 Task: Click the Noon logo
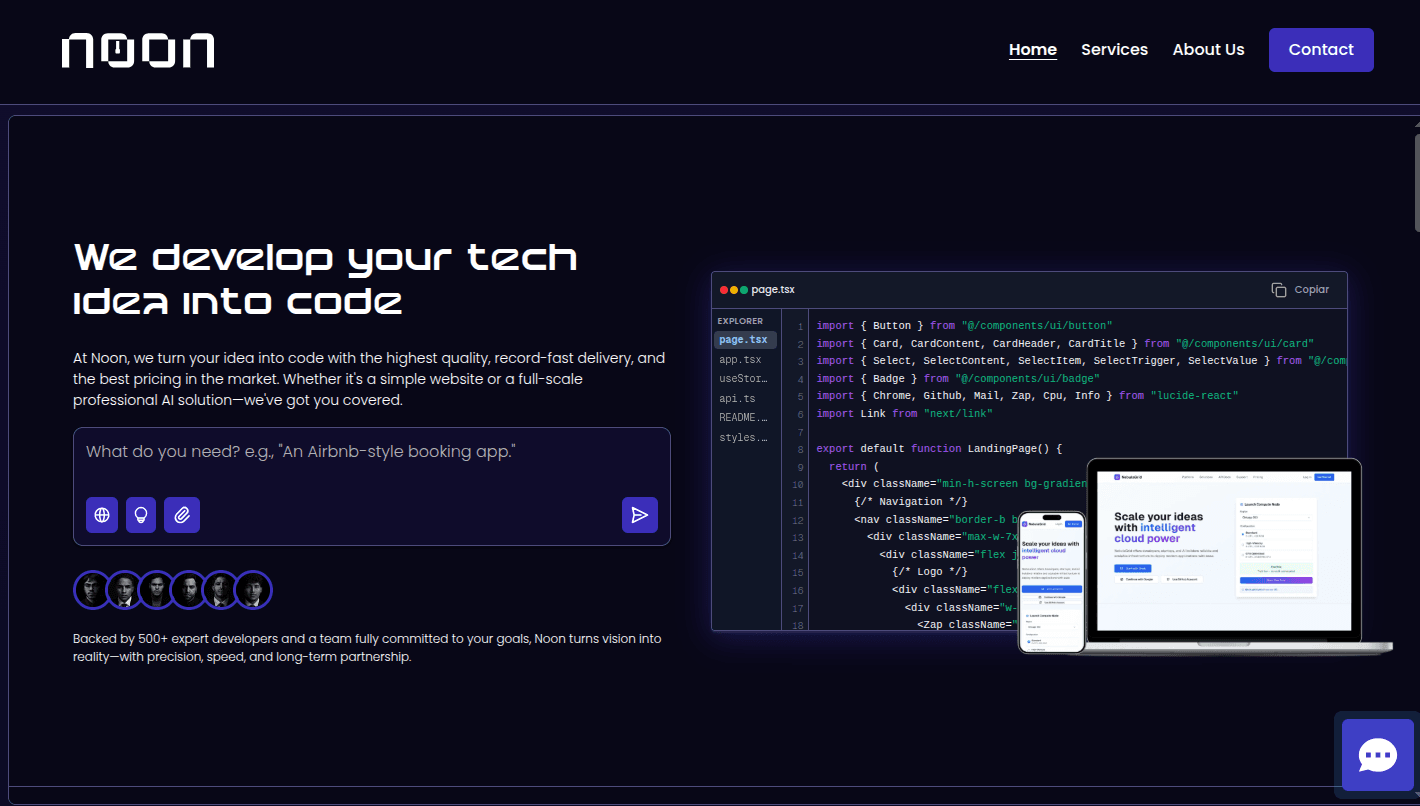coord(138,50)
